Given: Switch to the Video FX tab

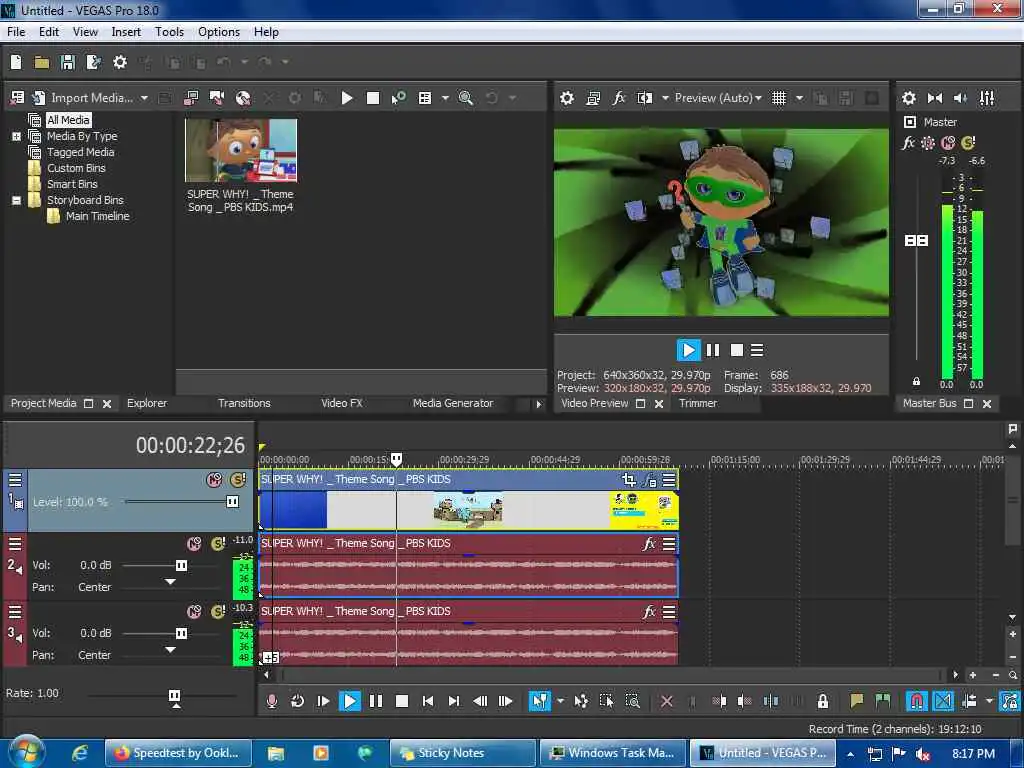Looking at the screenshot, I should point(342,404).
